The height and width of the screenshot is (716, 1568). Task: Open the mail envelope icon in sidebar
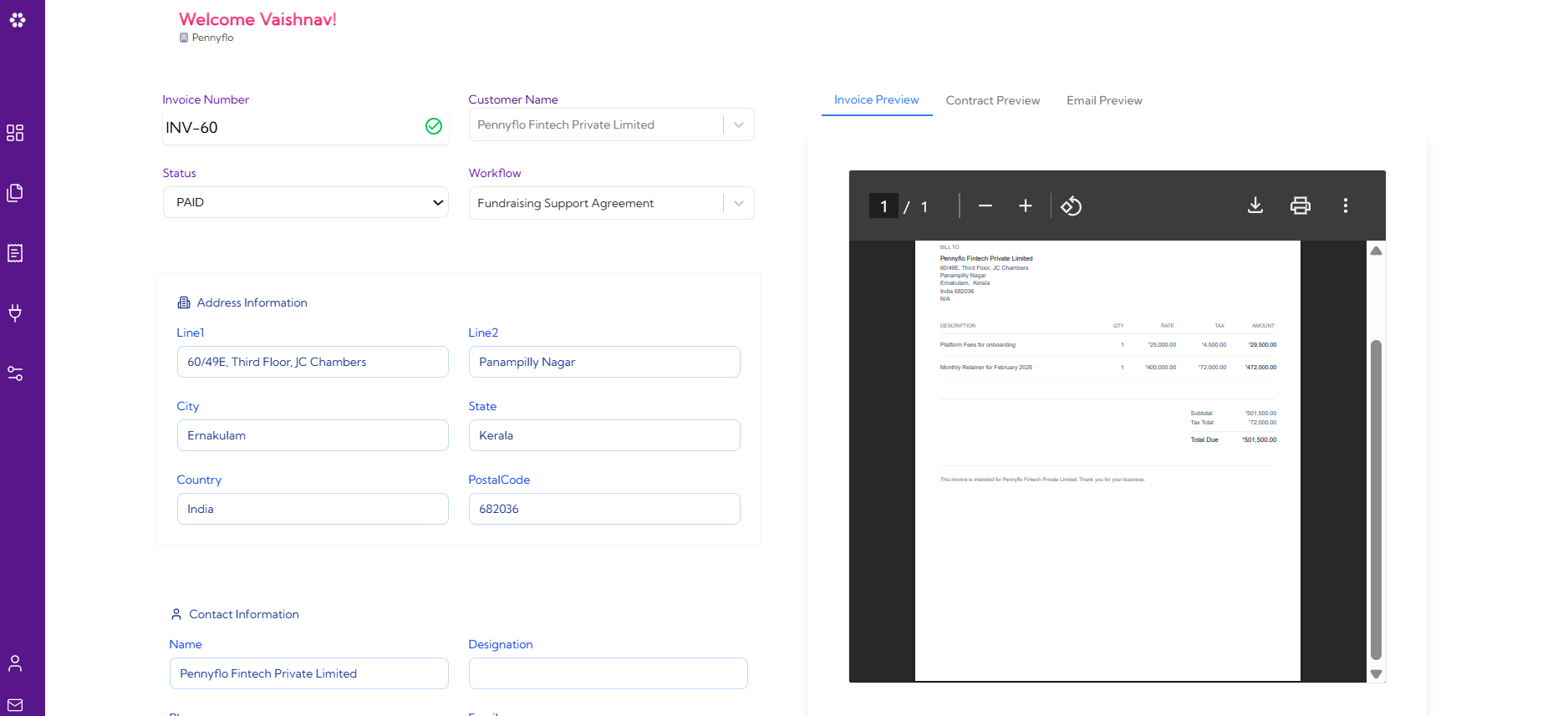click(x=15, y=705)
